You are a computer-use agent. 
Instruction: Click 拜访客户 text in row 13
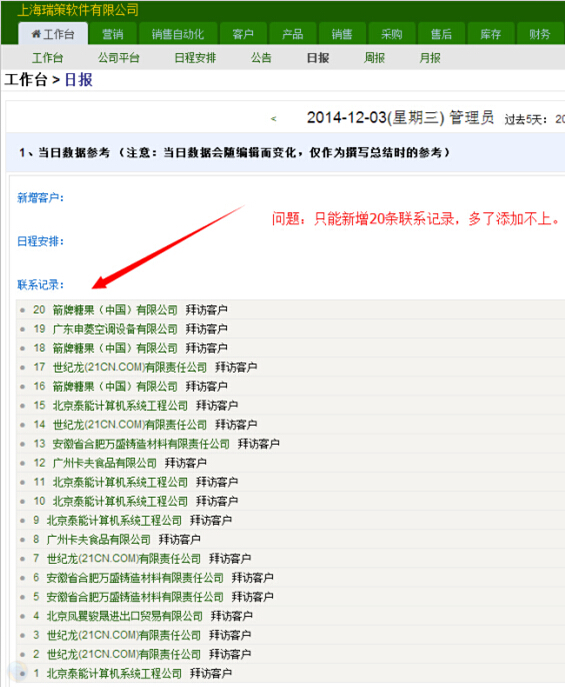tap(258, 444)
